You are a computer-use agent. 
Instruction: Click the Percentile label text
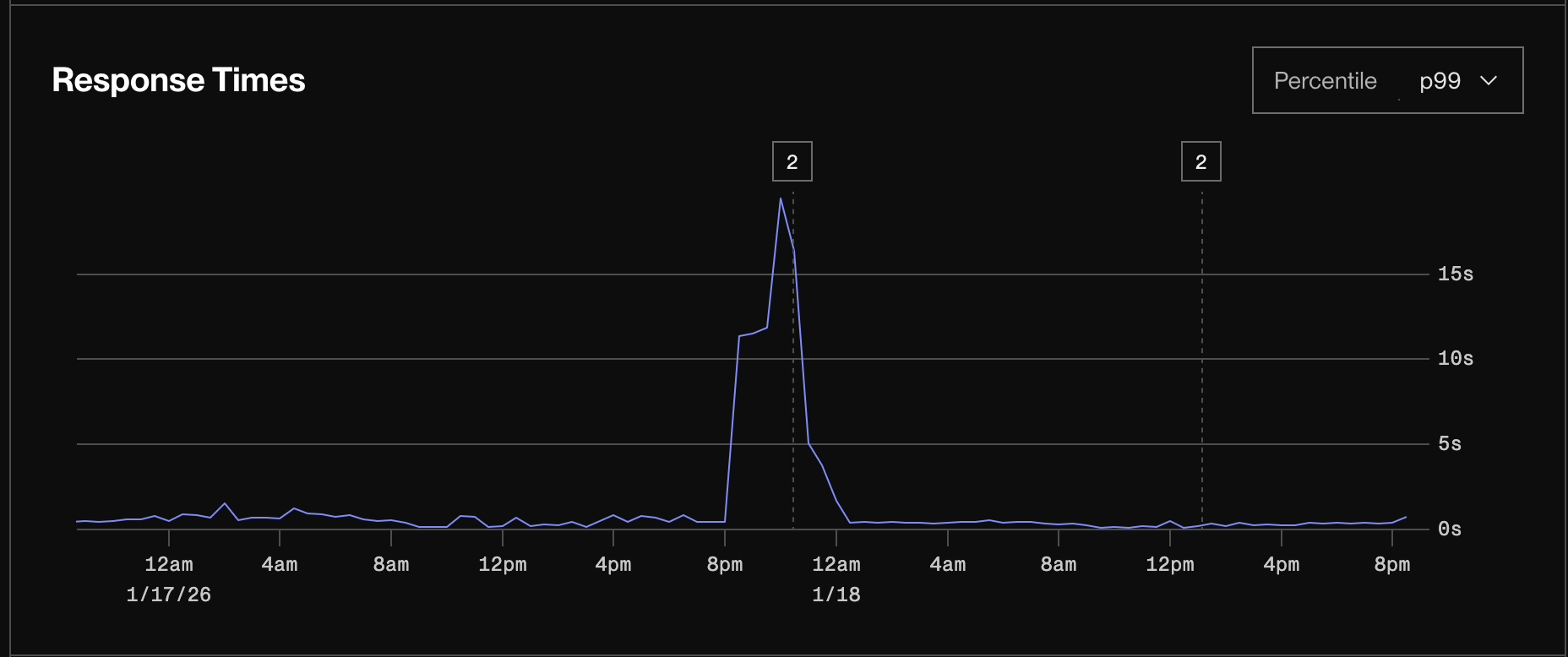point(1325,81)
